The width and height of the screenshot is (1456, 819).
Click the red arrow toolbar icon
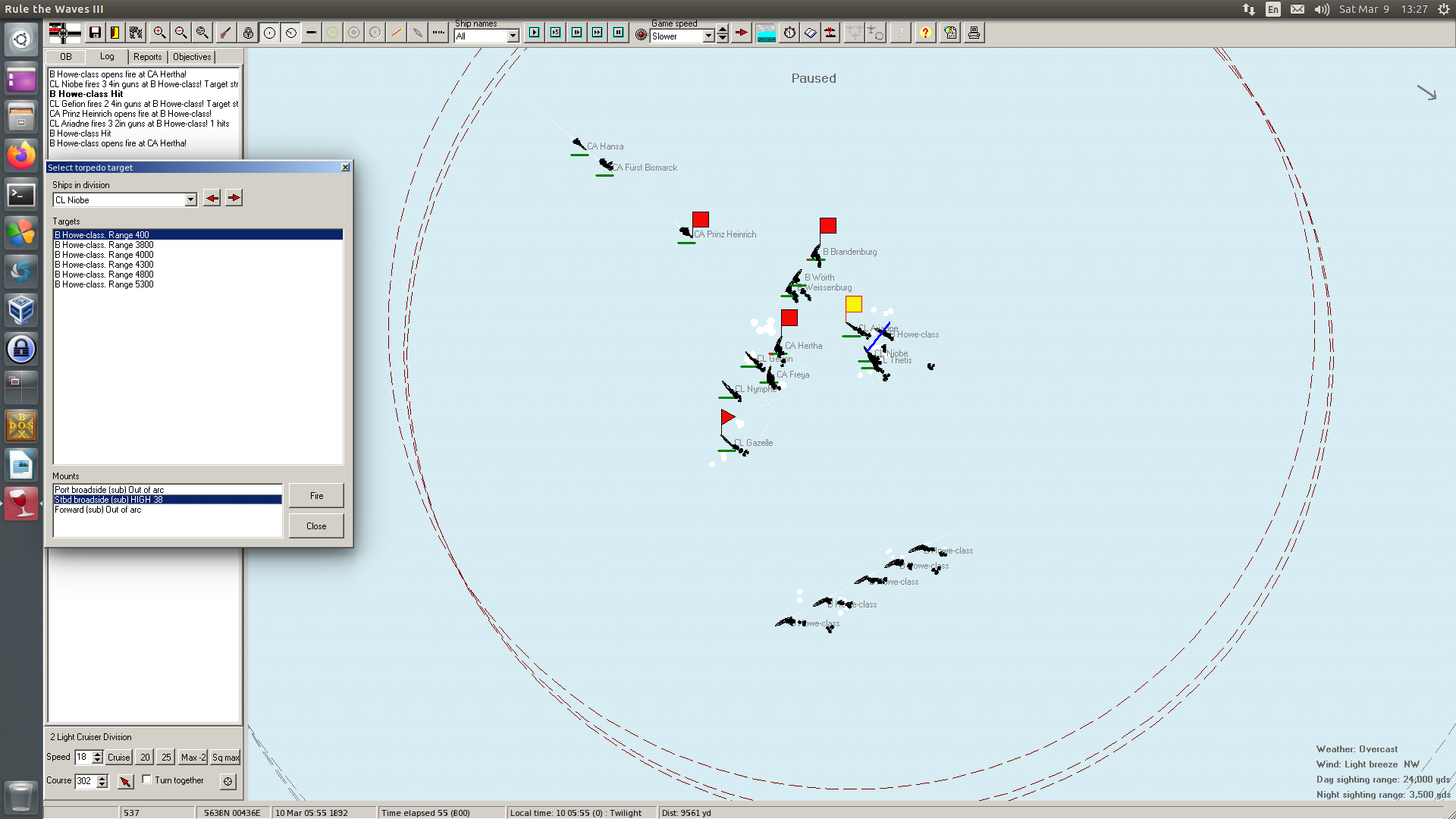741,33
